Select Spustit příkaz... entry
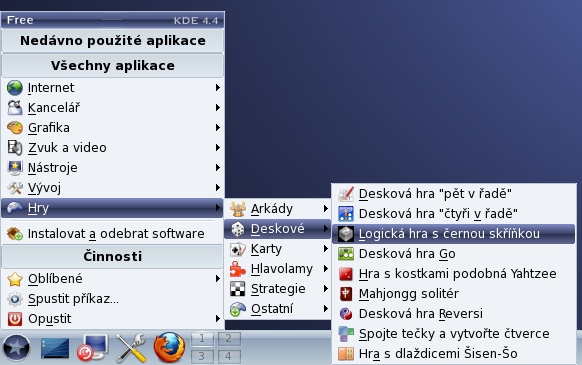The image size is (582, 365). [x=112, y=299]
